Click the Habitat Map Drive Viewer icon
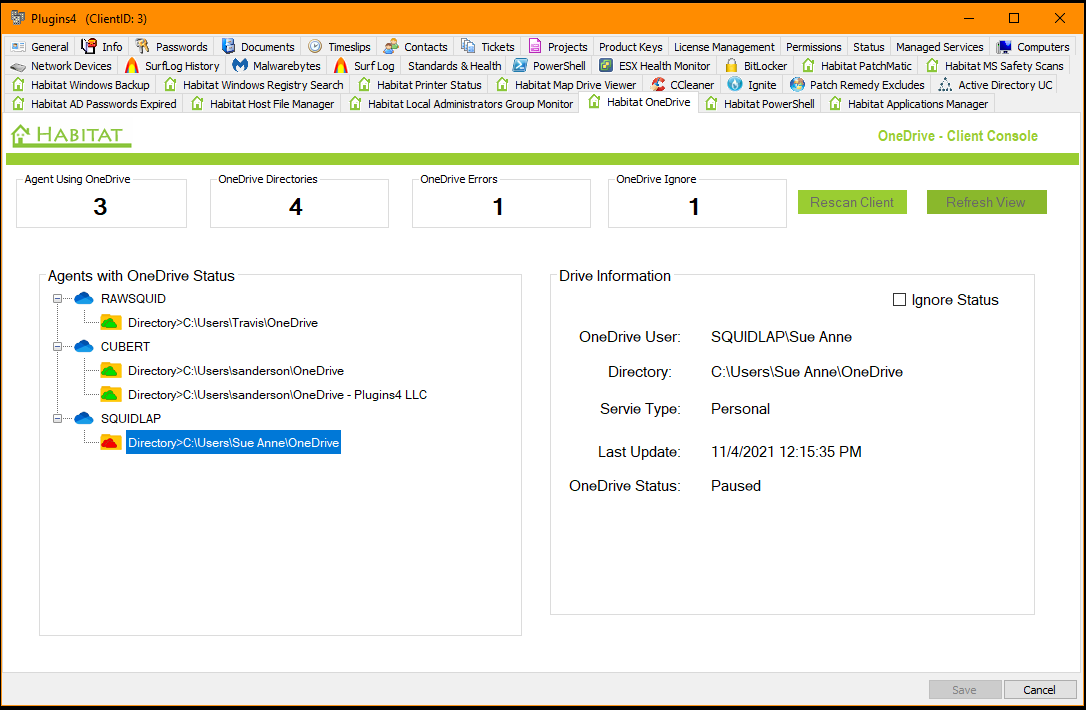This screenshot has height=710, width=1086. (x=502, y=85)
